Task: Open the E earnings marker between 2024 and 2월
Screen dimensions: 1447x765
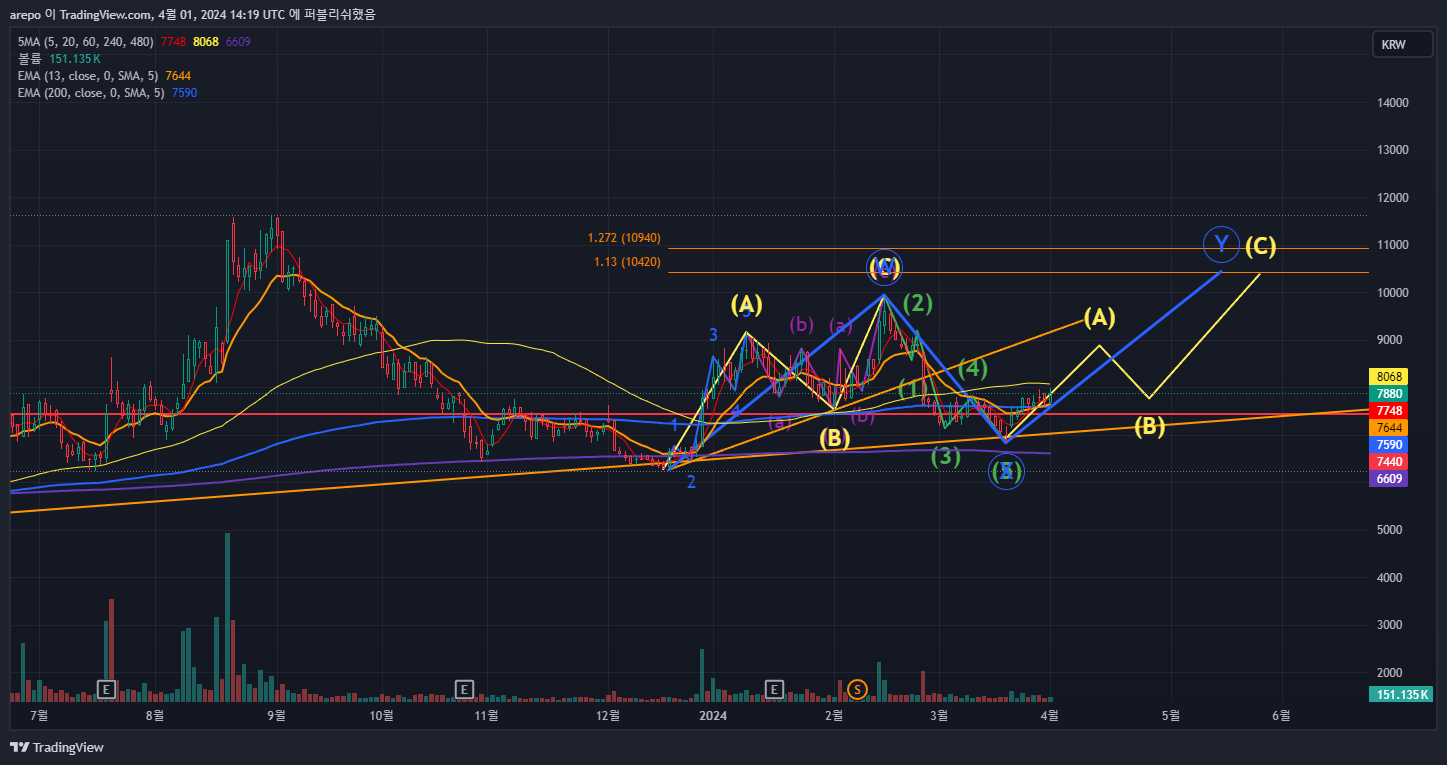Action: [x=774, y=688]
